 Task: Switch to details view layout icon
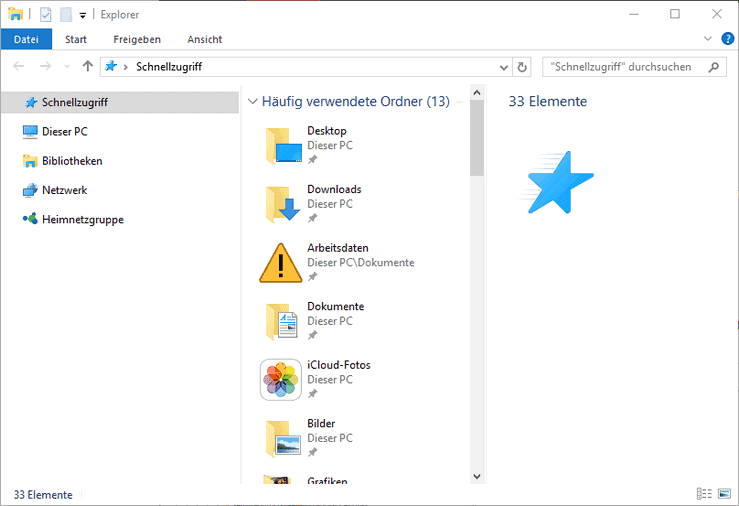tap(703, 494)
